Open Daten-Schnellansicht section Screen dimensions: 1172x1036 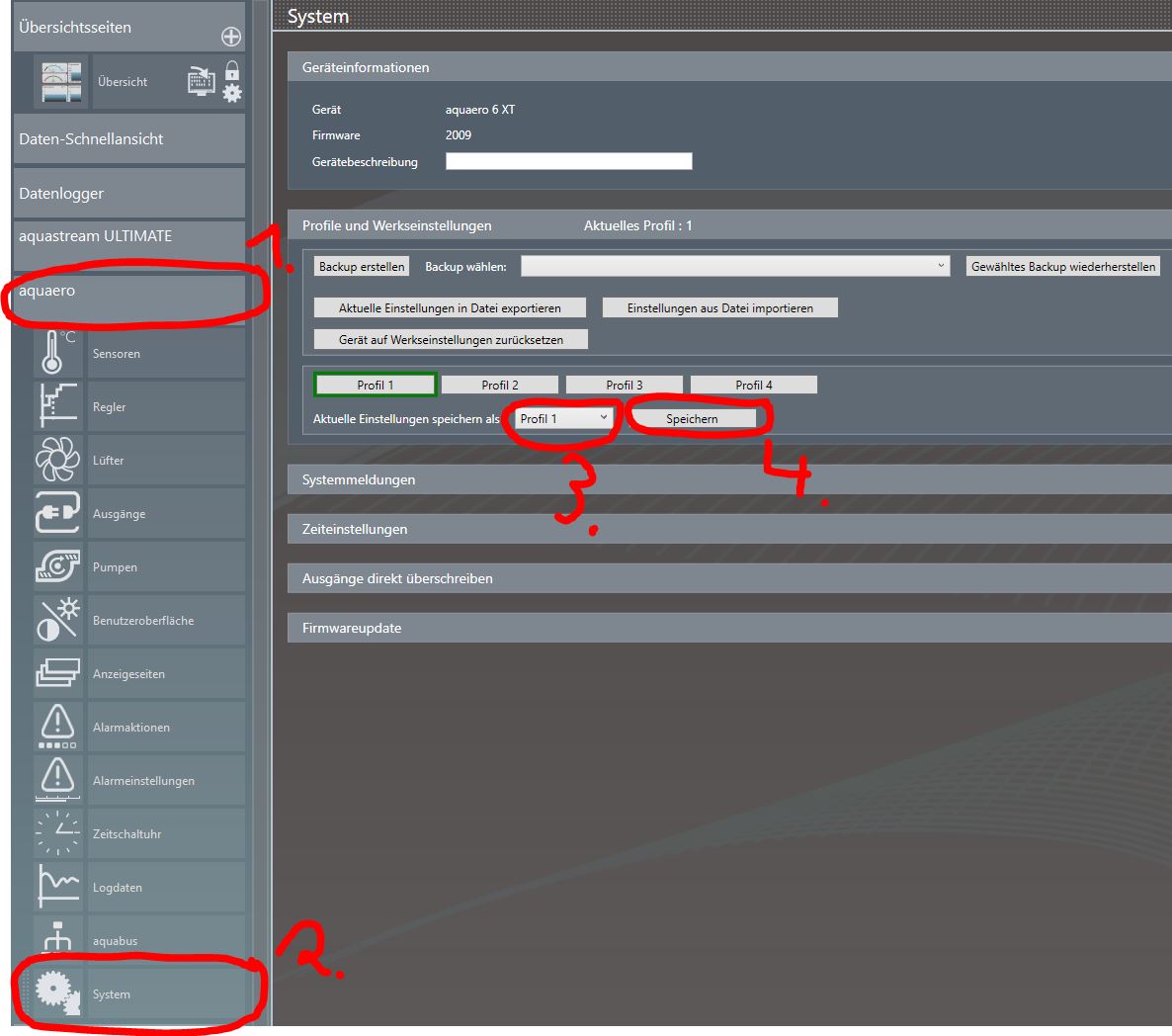click(x=128, y=138)
